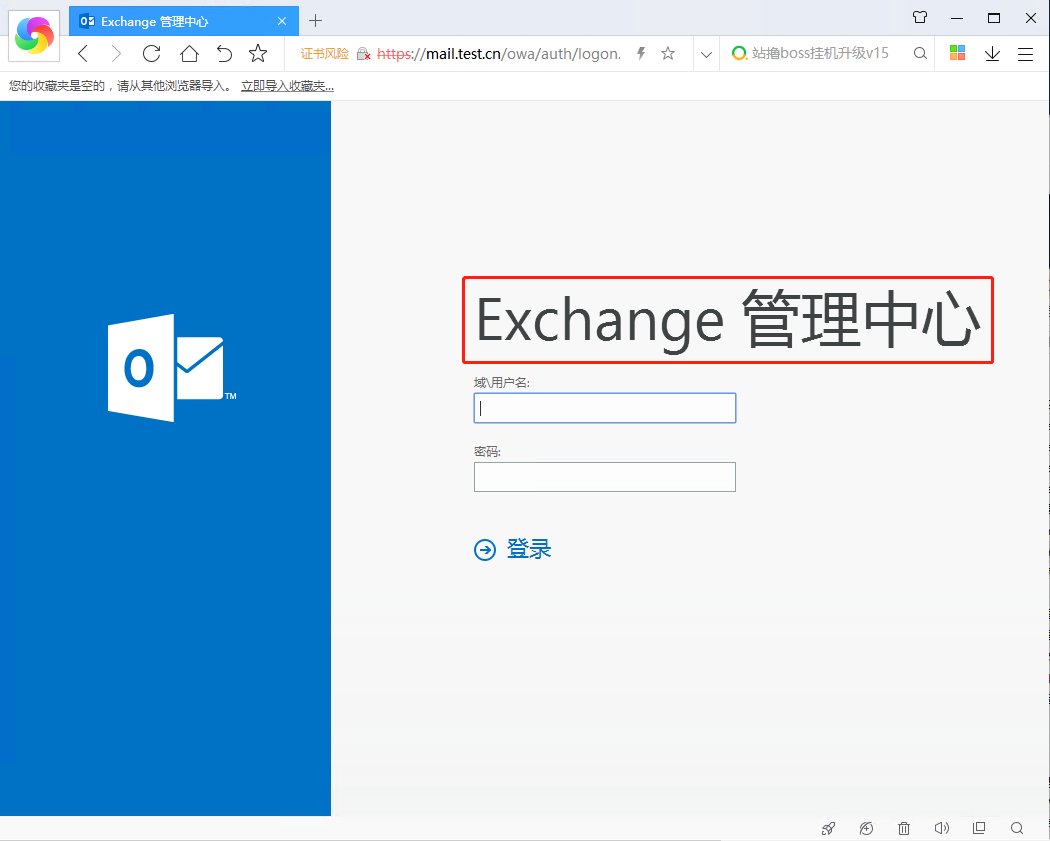Screen dimensions: 1050x841
Task: Click the 360 browser logo
Action: [x=34, y=35]
